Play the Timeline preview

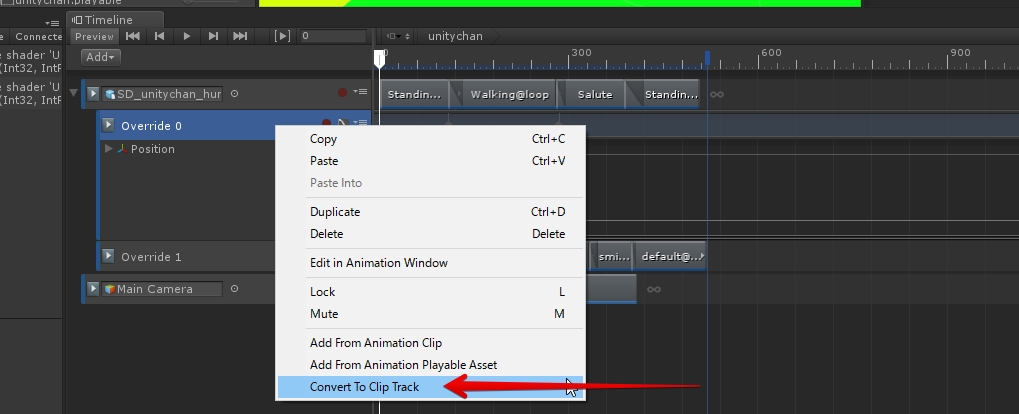point(187,36)
